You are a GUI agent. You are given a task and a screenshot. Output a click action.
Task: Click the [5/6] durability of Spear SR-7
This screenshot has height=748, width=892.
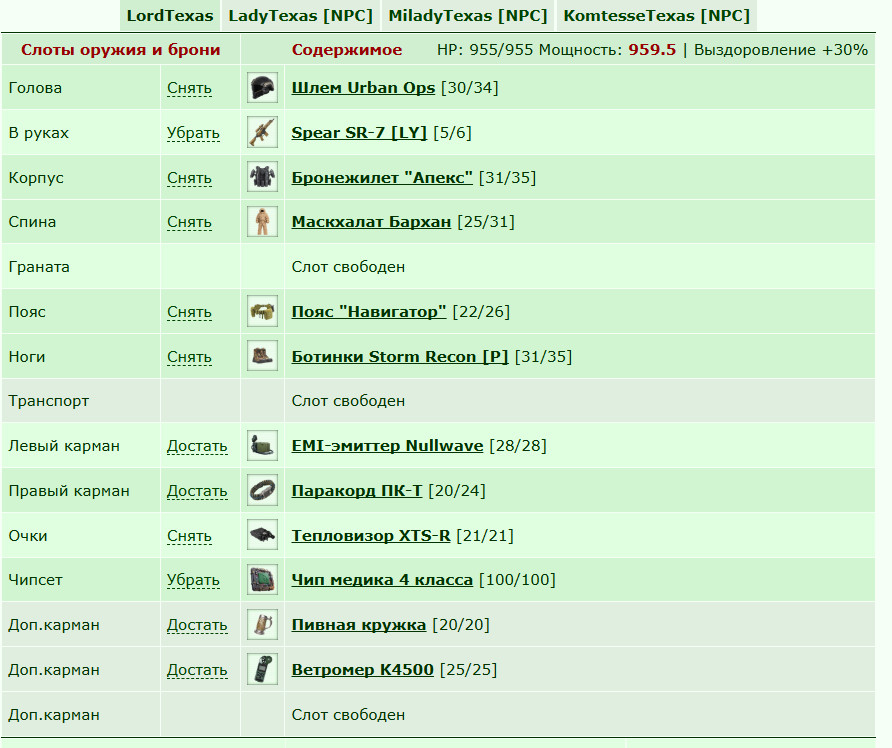coord(452,133)
